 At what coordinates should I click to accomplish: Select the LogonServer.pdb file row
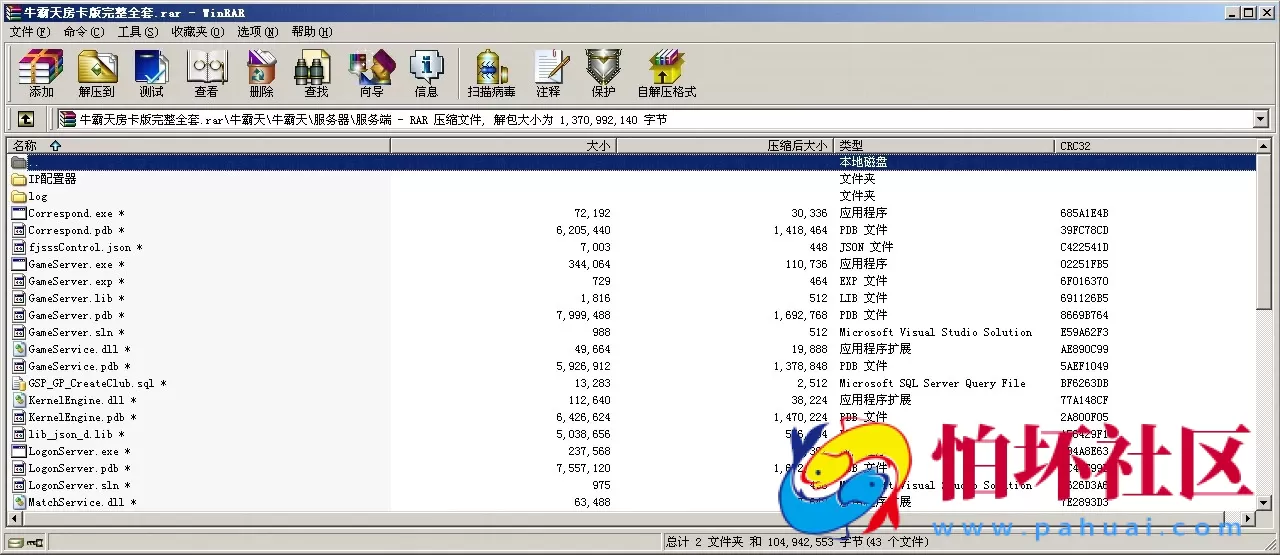[632, 468]
